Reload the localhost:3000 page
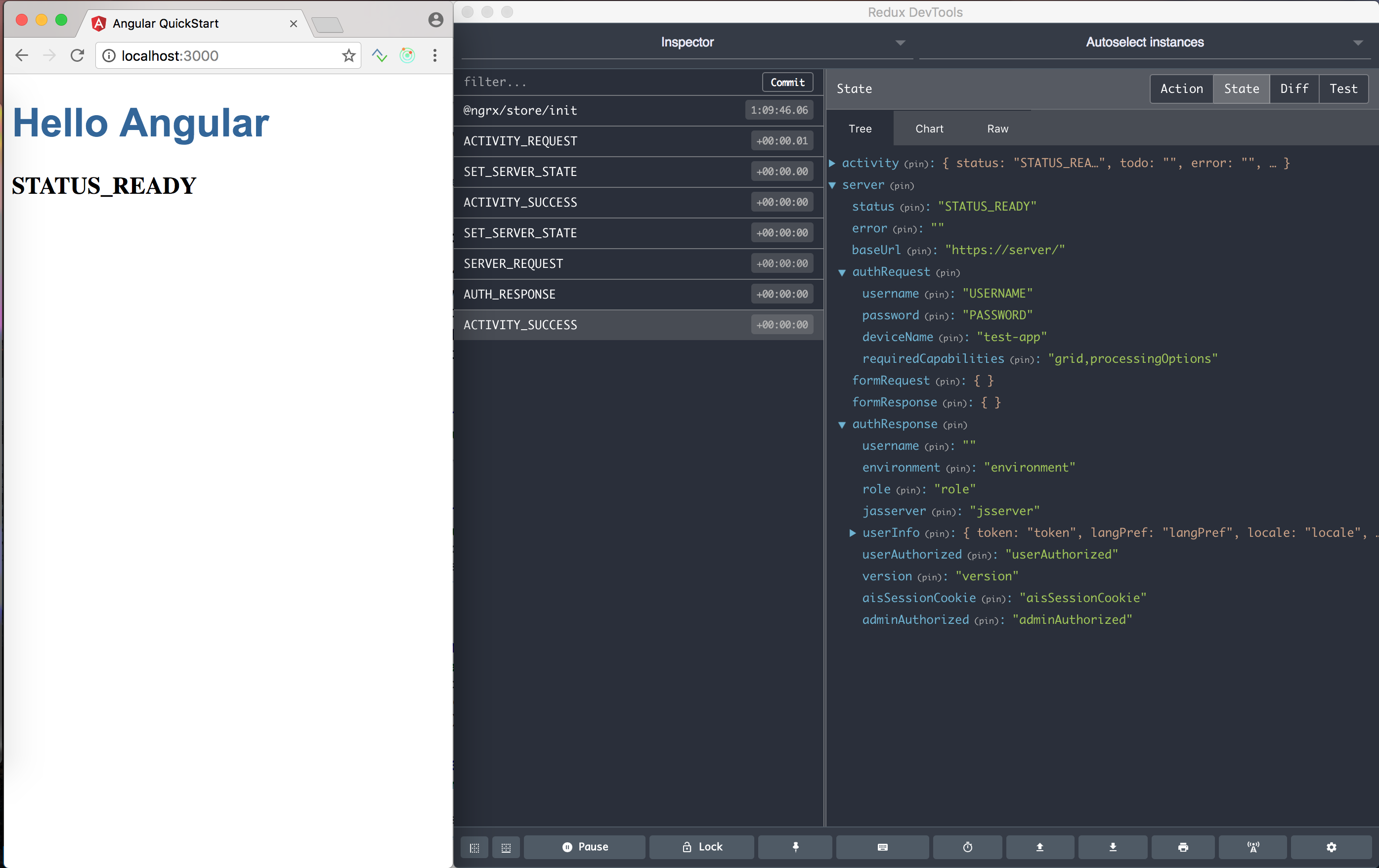Image resolution: width=1379 pixels, height=868 pixels. click(x=77, y=55)
